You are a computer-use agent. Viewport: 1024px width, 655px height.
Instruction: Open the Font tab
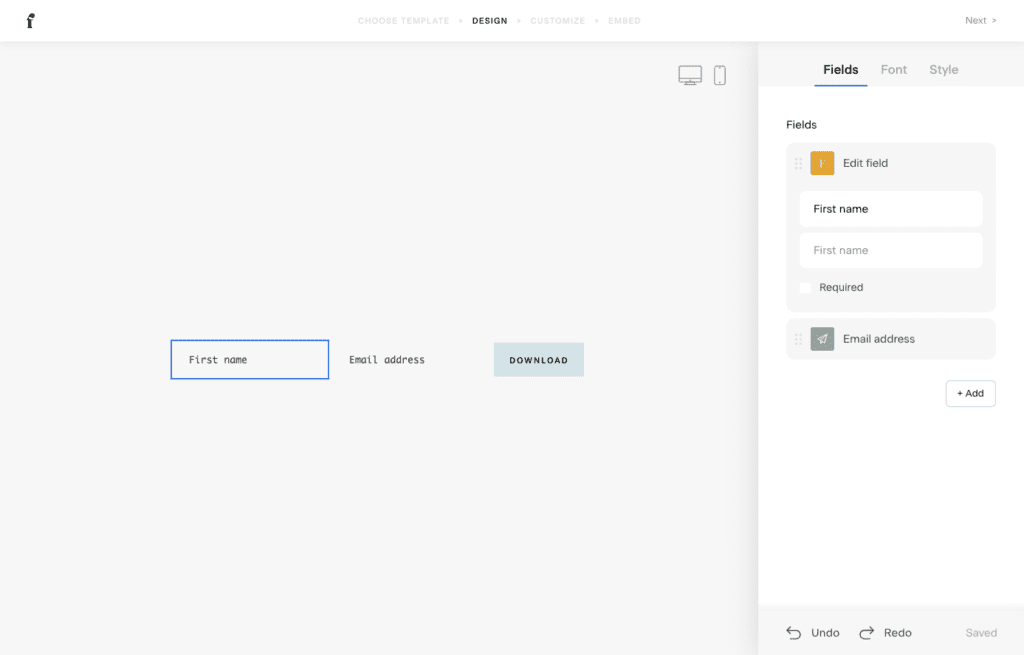[893, 70]
